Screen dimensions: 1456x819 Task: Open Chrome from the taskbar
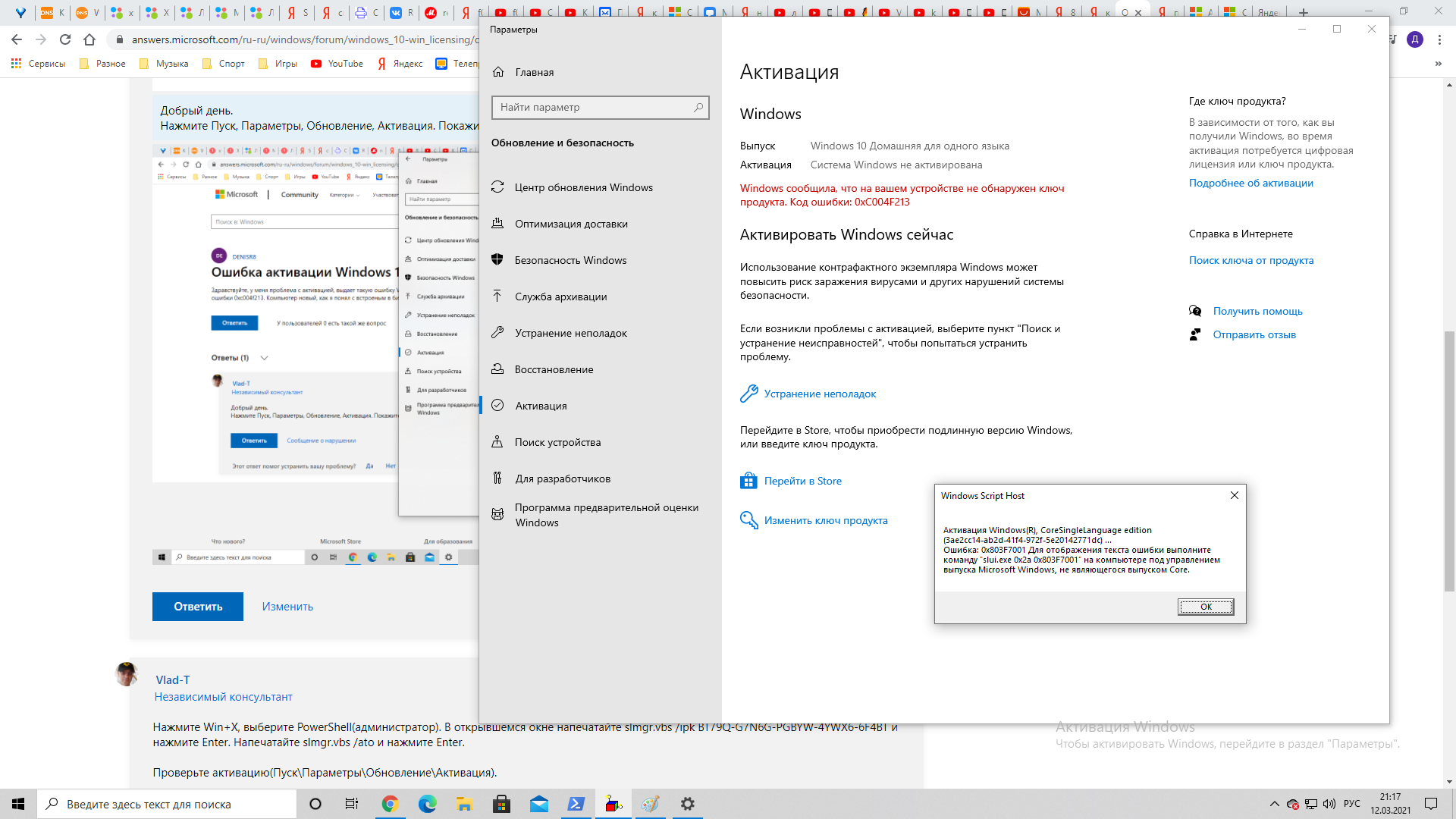[390, 804]
